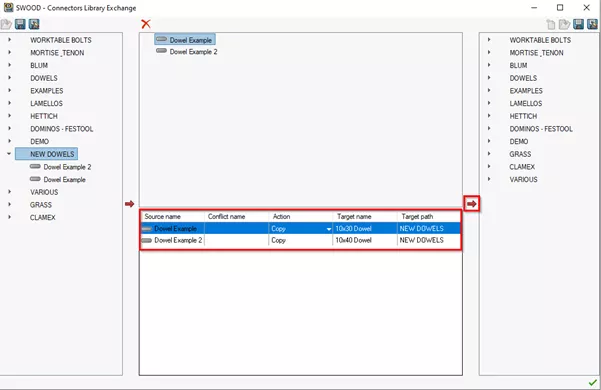This screenshot has height=390, width=601.
Task: Click the red arrow adding left connectors to the list
Action: 130,204
